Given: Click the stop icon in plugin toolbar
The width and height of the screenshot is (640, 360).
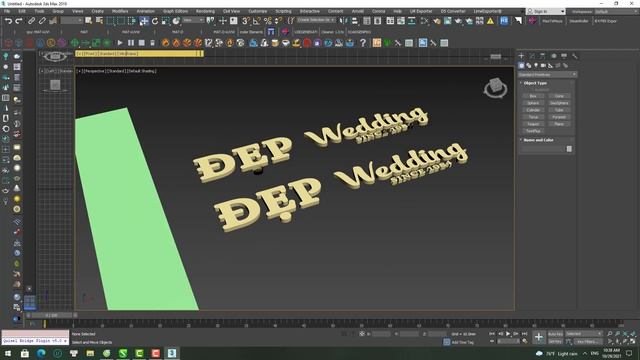Looking at the screenshot, I should click(x=142, y=43).
